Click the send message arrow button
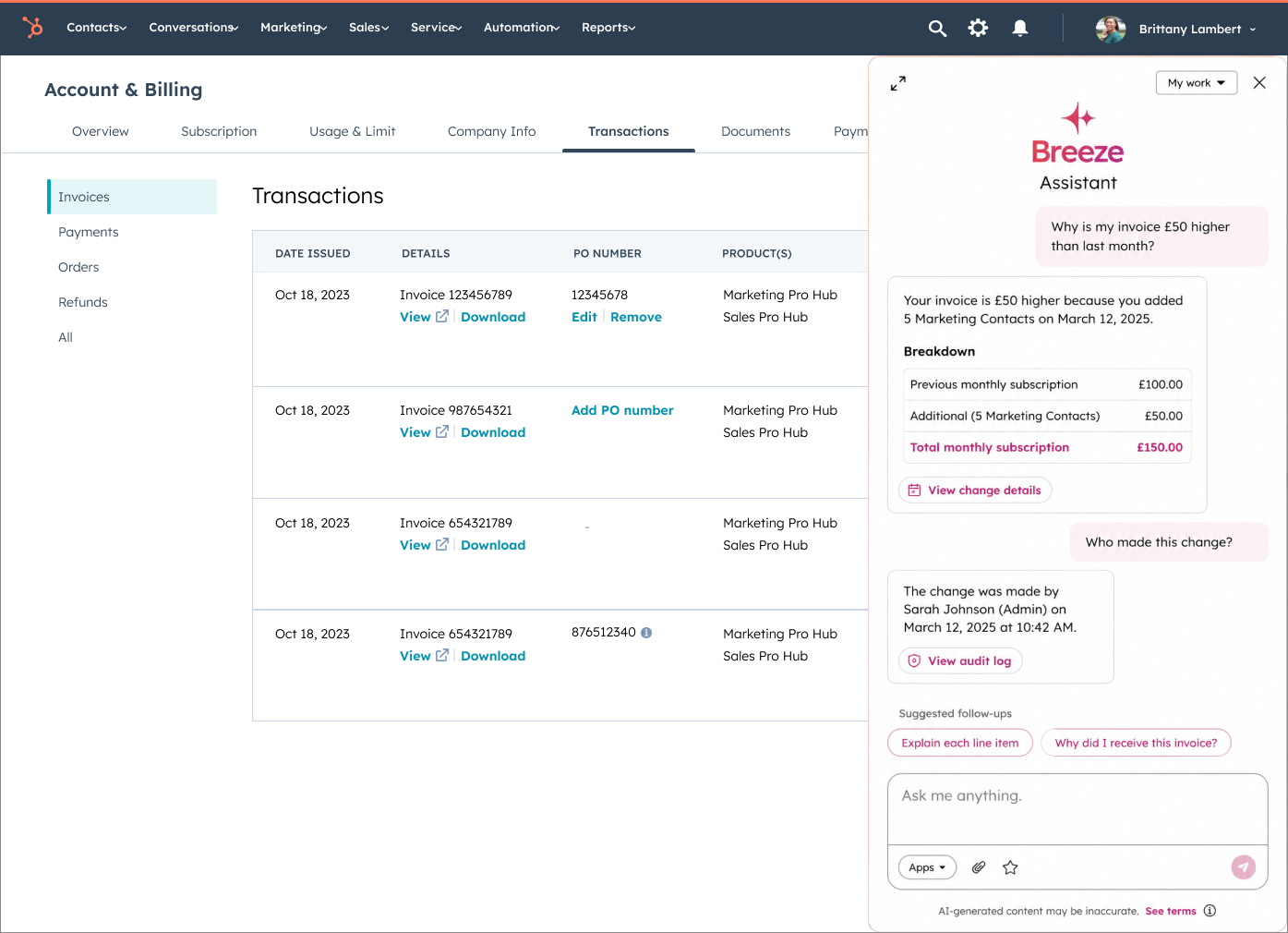The height and width of the screenshot is (933, 1288). tap(1244, 866)
